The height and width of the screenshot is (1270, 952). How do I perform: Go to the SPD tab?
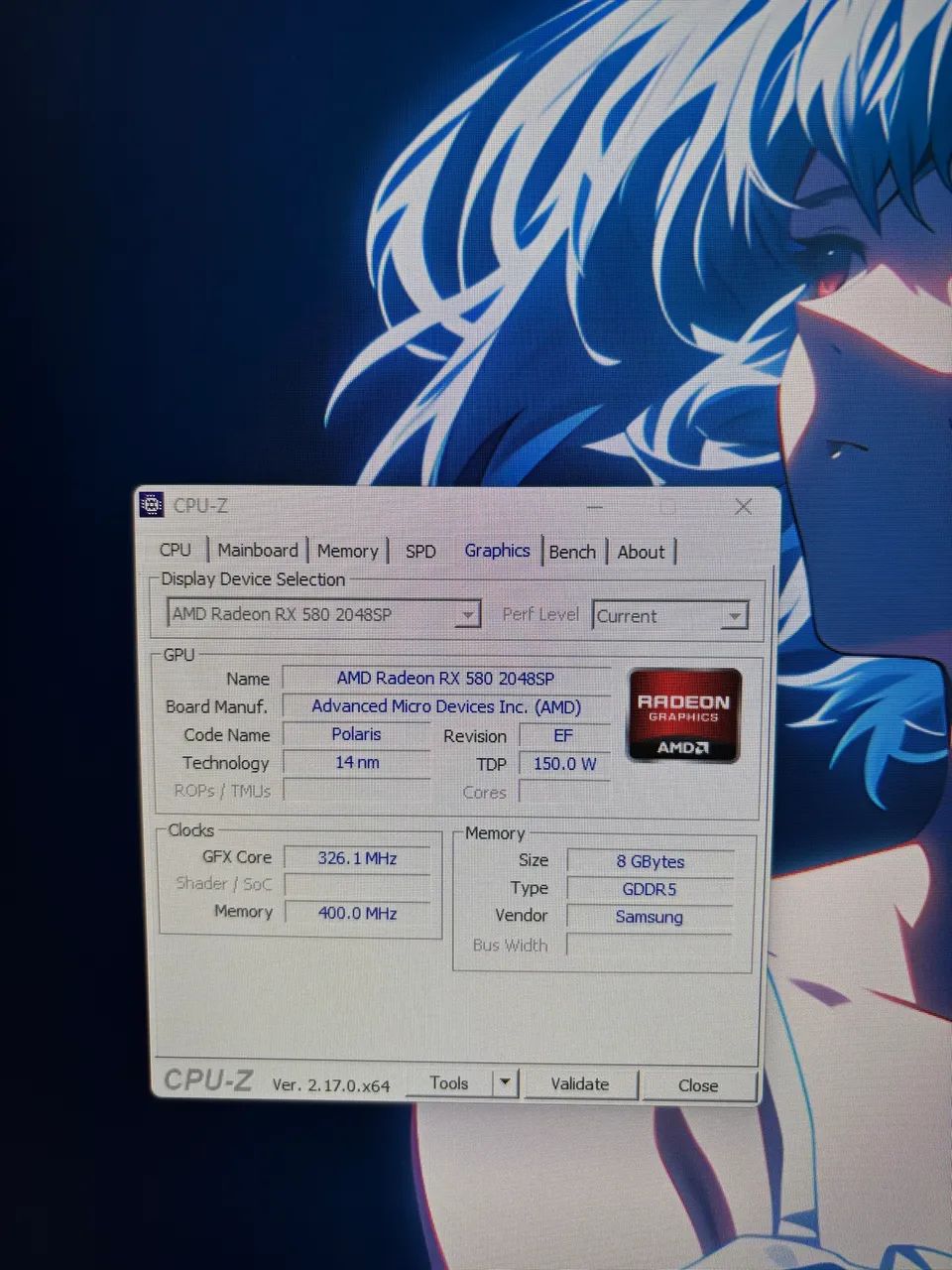coord(420,552)
